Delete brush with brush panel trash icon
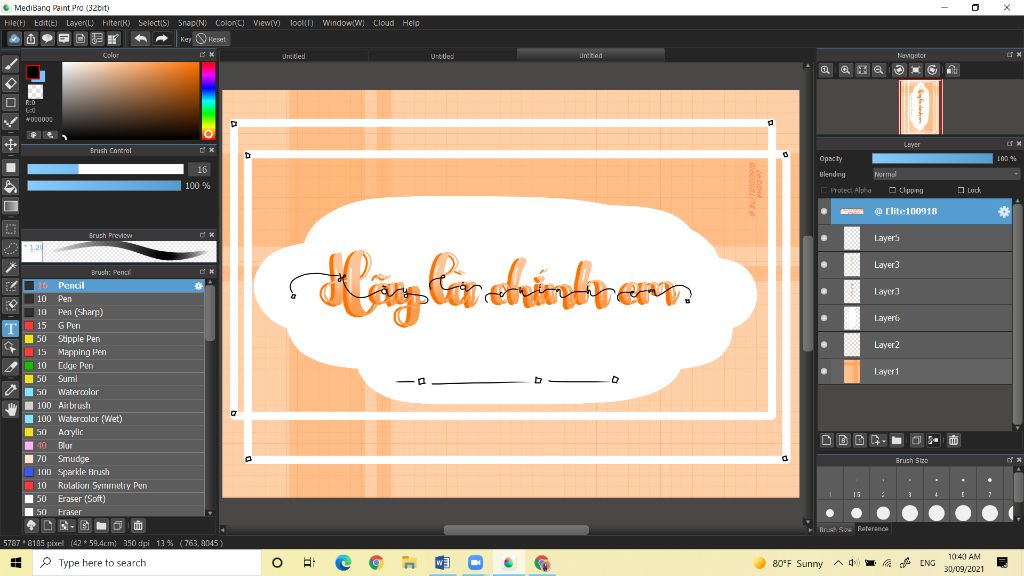 [138, 525]
